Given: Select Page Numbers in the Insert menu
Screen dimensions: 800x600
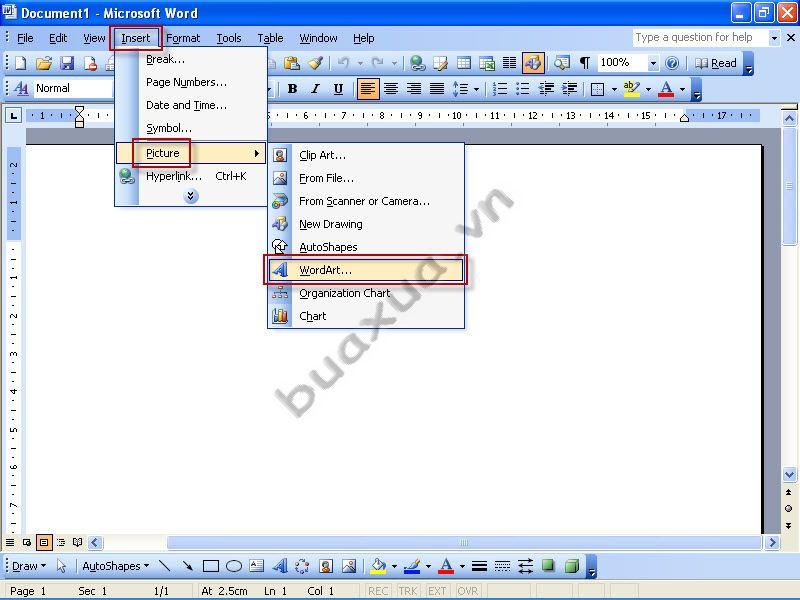Looking at the screenshot, I should pyautogui.click(x=190, y=82).
